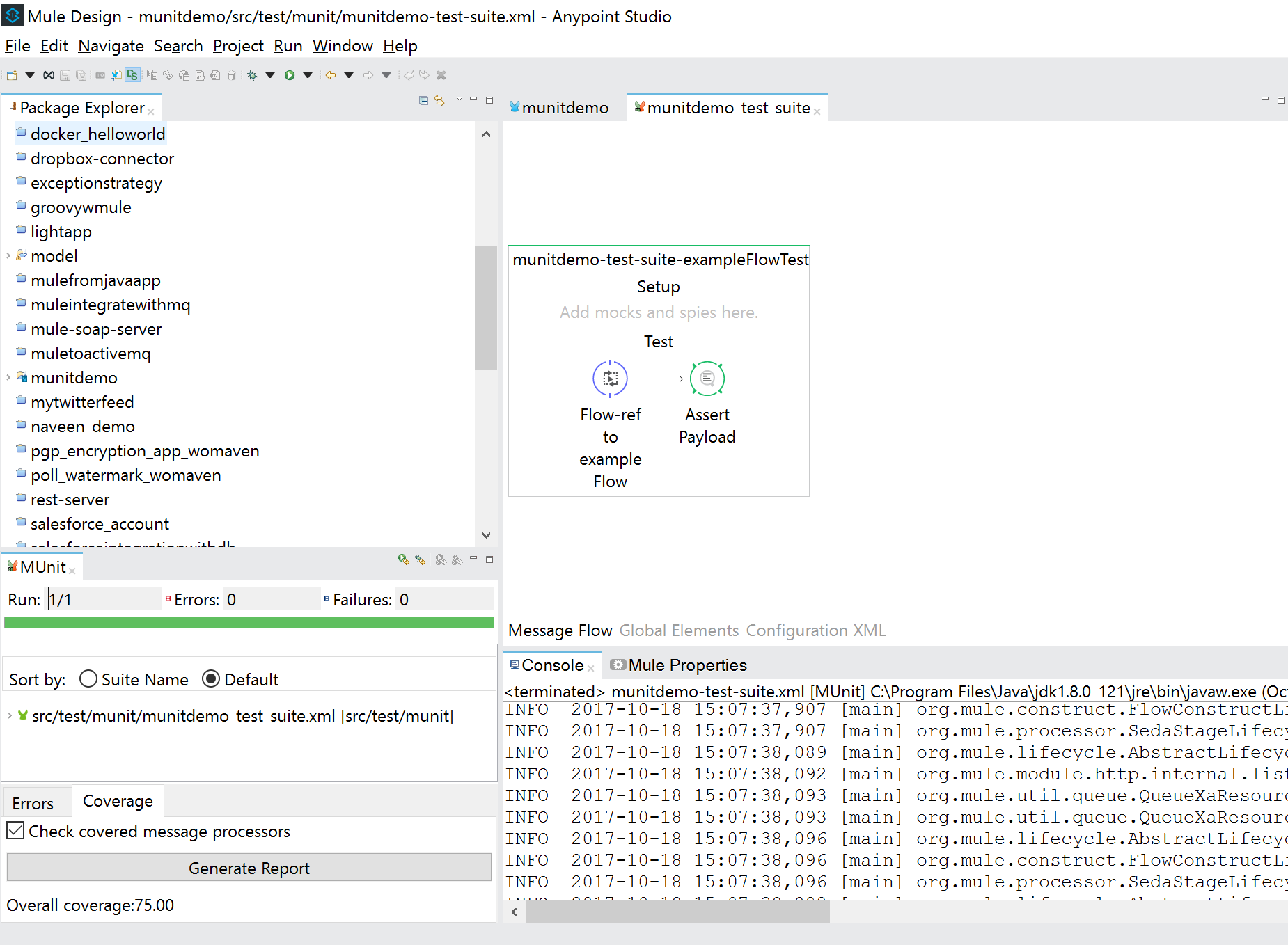This screenshot has height=945, width=1288.
Task: Open the Forward history dropdown arrow
Action: pyautogui.click(x=386, y=75)
